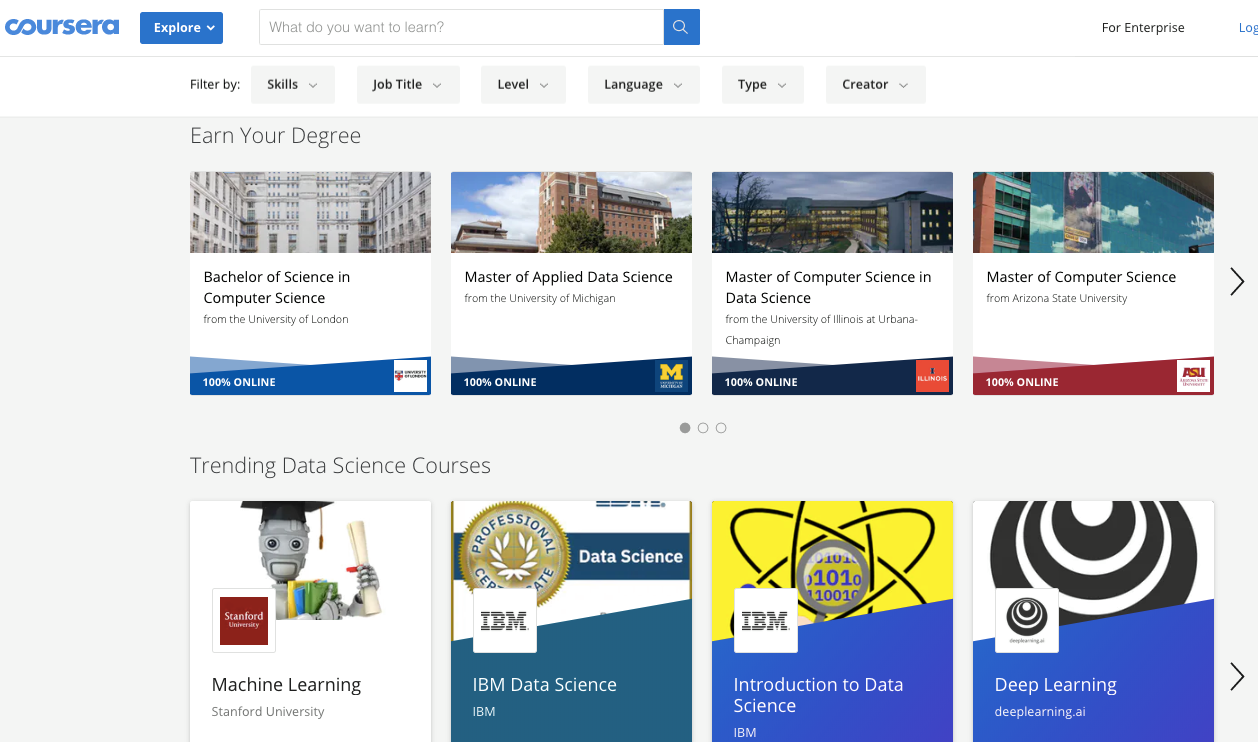
Task: Show next degrees with right arrow
Action: (1237, 282)
